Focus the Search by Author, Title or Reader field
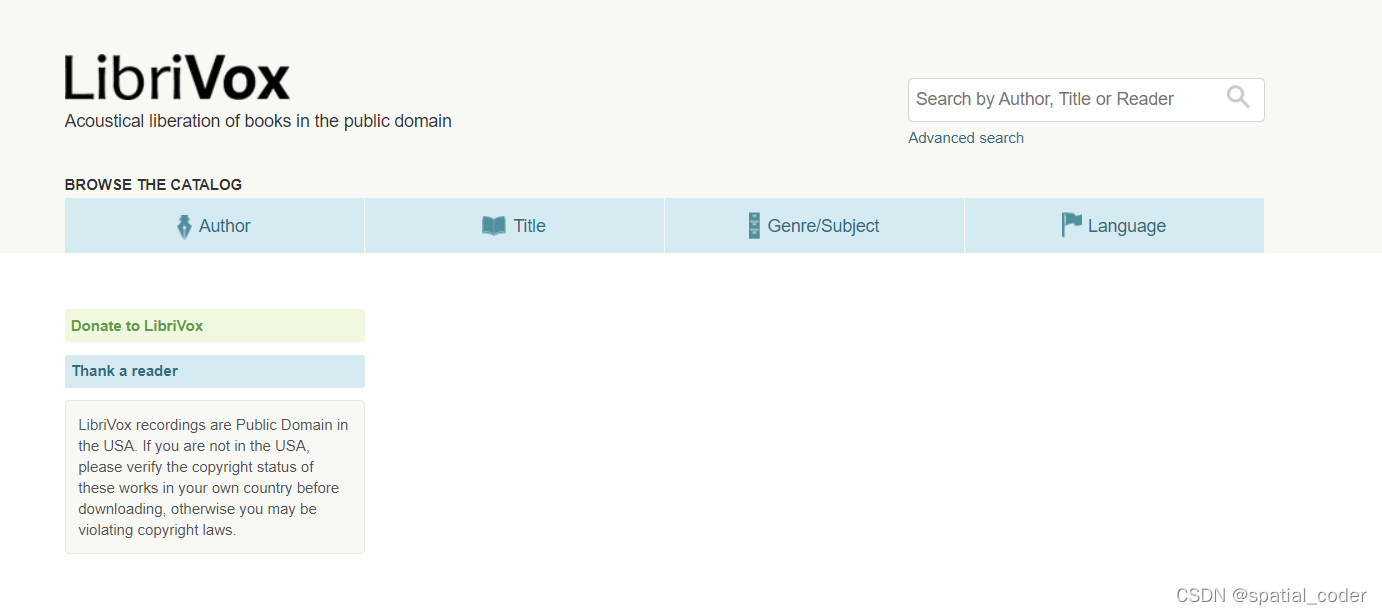 pyautogui.click(x=1086, y=100)
